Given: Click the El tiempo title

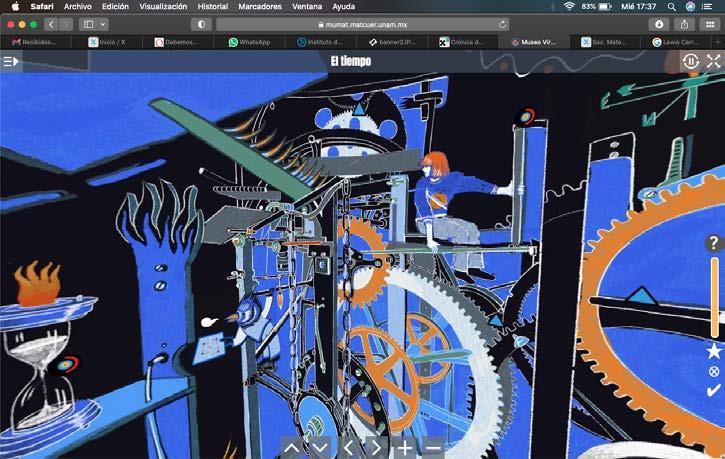Looking at the screenshot, I should (x=350, y=61).
